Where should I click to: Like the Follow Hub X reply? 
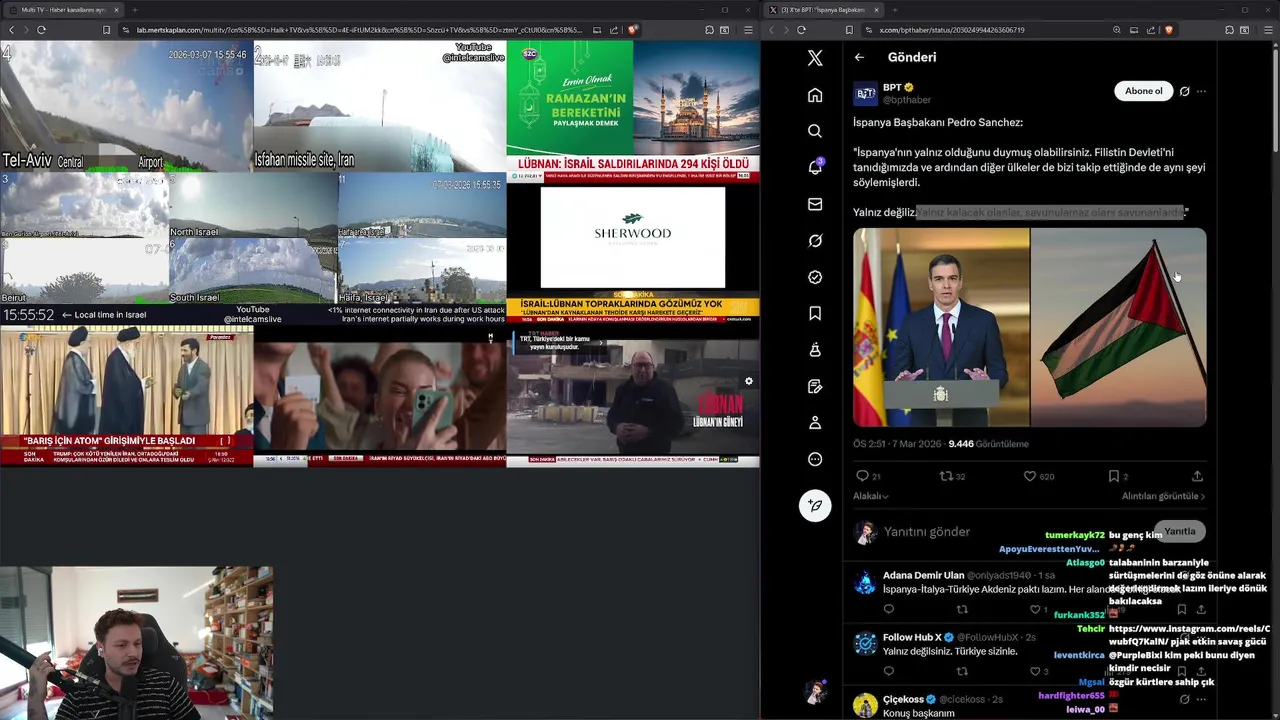[x=1035, y=671]
